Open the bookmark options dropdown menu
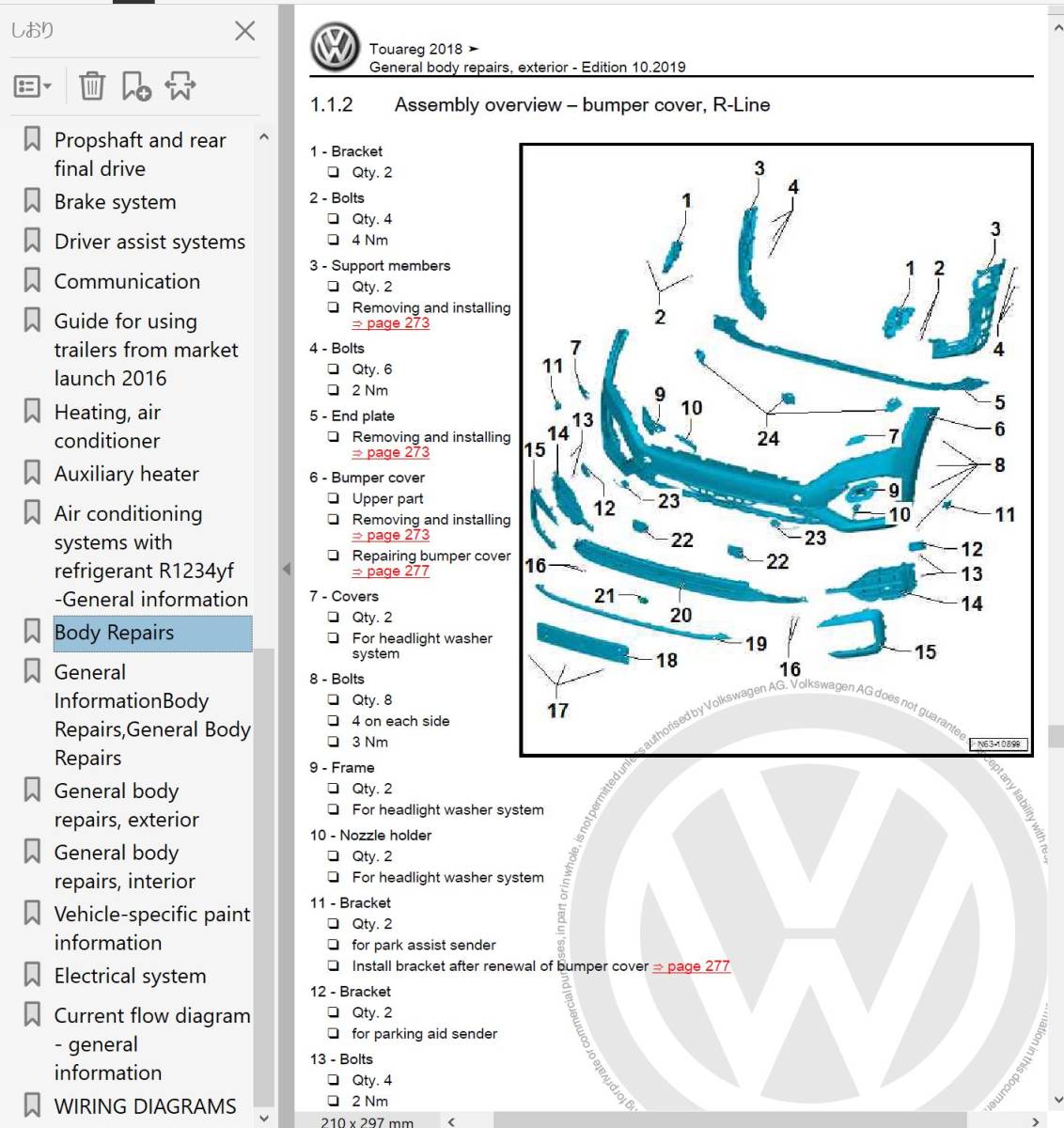The height and width of the screenshot is (1128, 1064). 33,86
